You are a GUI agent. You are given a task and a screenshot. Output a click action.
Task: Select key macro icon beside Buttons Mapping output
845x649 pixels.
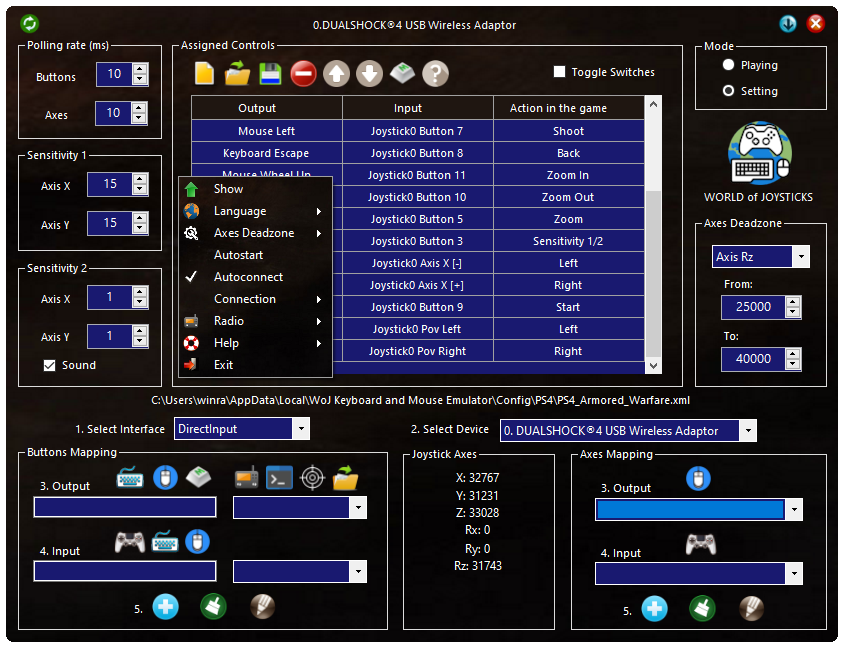(198, 478)
